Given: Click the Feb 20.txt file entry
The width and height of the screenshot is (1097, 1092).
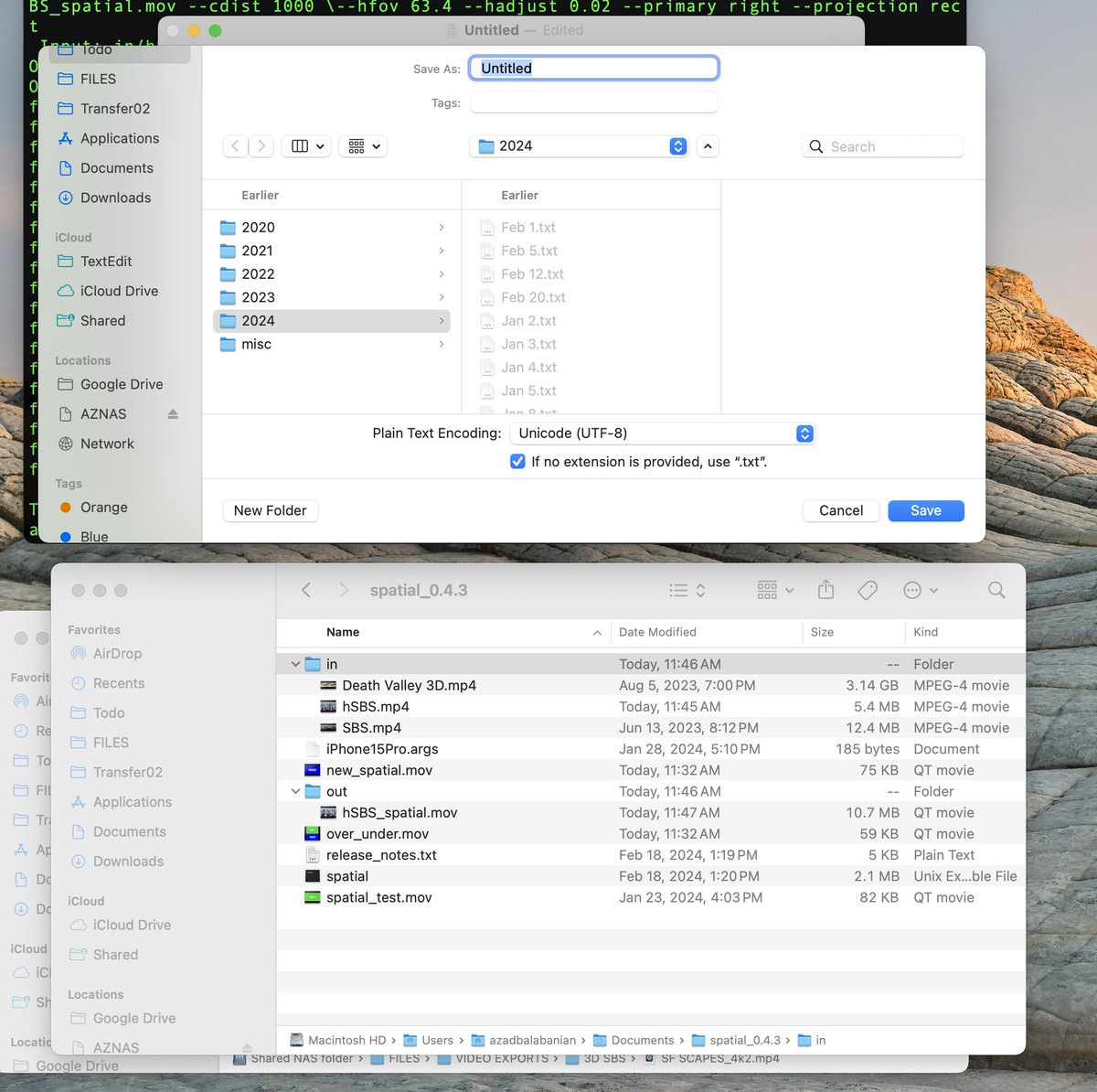Looking at the screenshot, I should click(533, 297).
